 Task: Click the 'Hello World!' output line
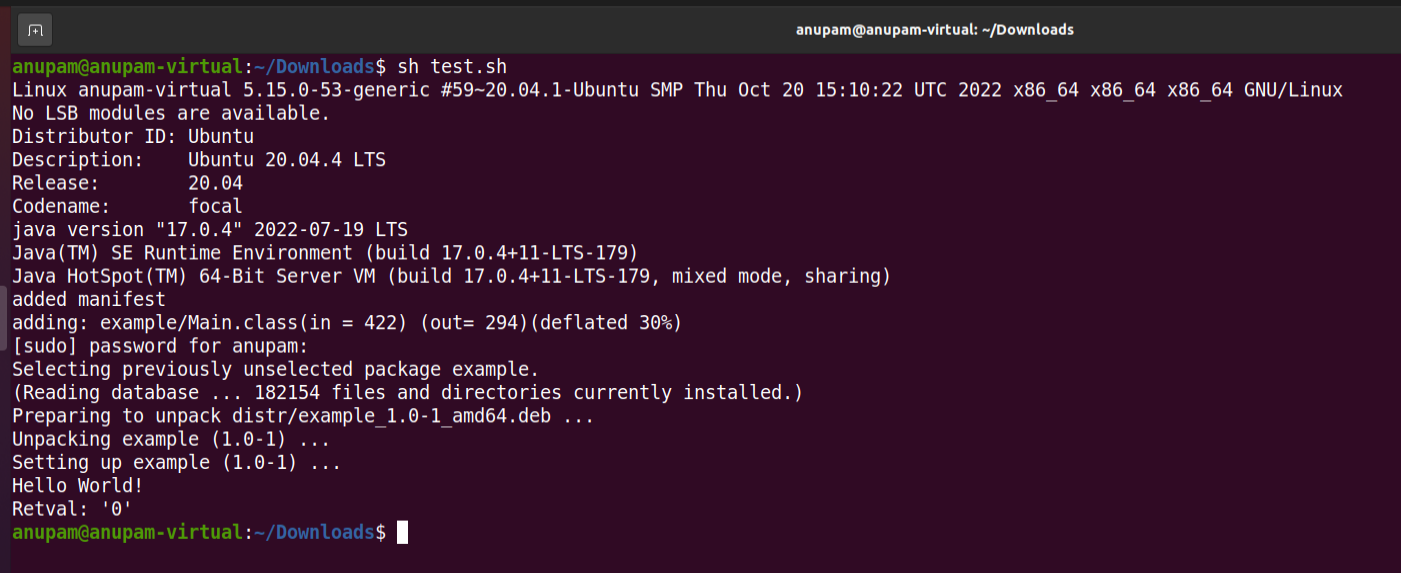point(77,486)
